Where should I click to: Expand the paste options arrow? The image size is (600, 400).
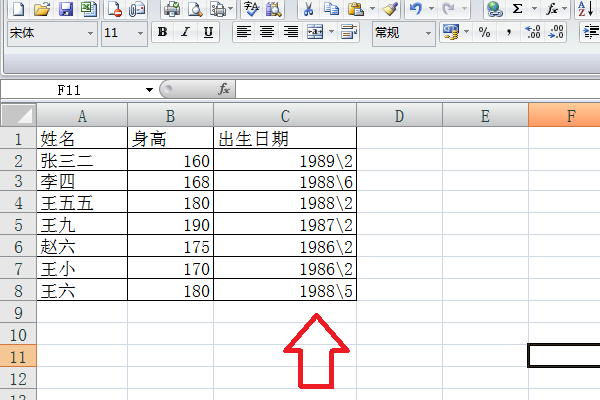point(372,8)
